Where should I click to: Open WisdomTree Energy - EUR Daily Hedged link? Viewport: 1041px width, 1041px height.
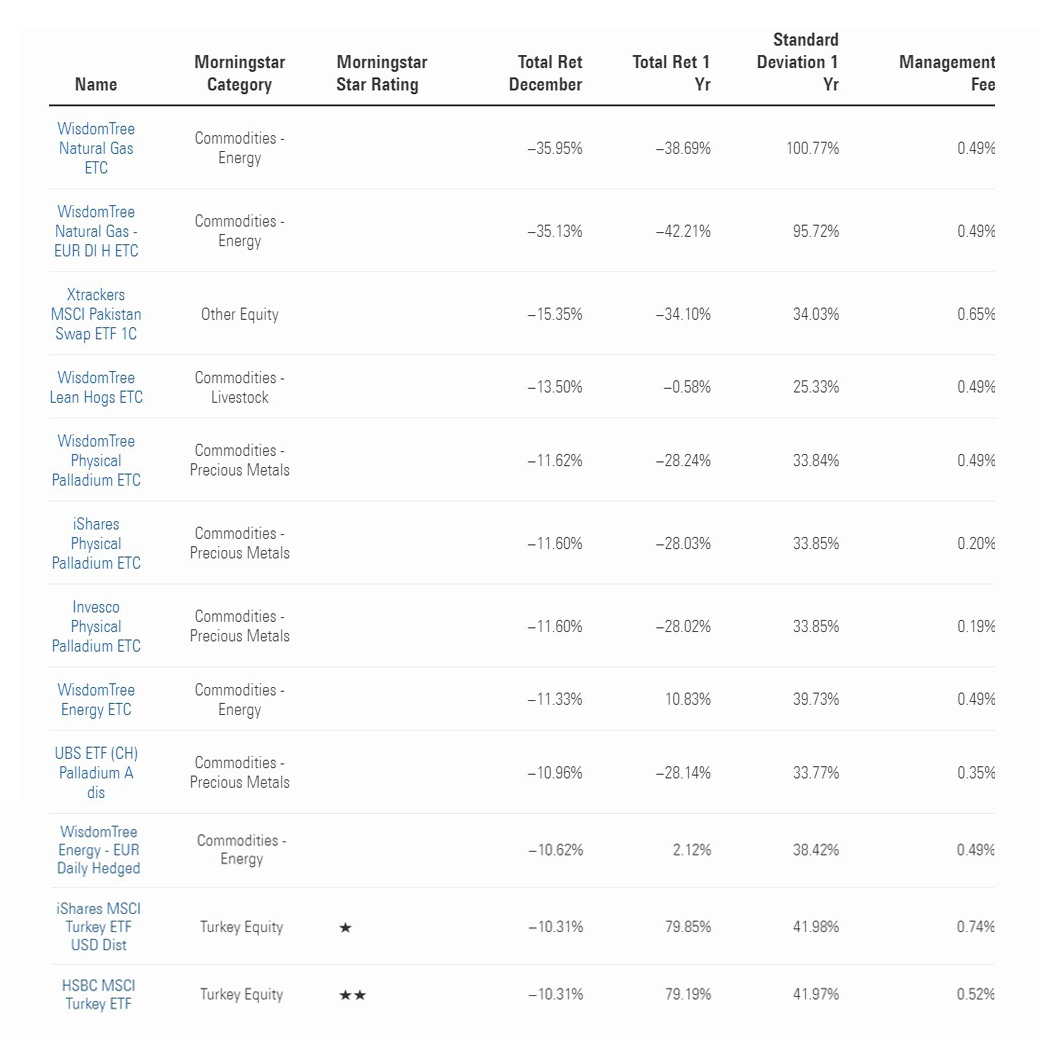[98, 849]
